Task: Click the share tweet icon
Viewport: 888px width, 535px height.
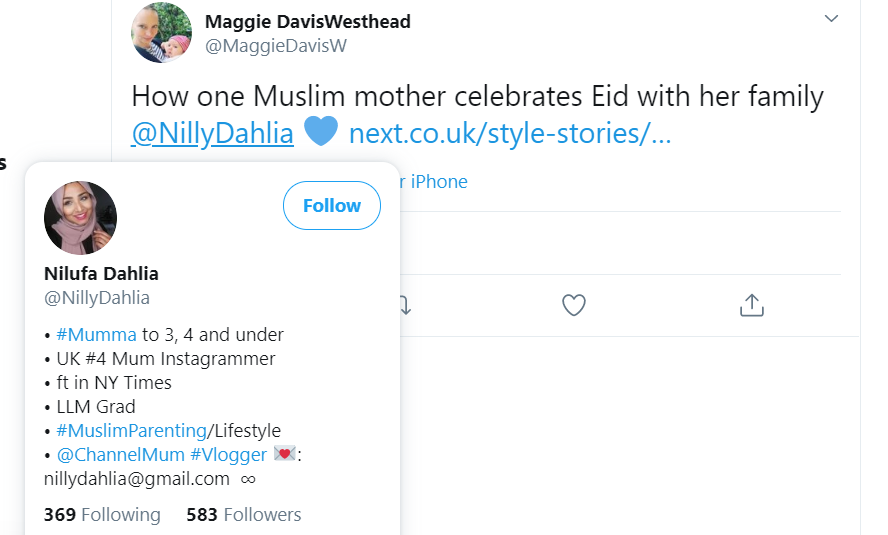Action: pyautogui.click(x=751, y=305)
